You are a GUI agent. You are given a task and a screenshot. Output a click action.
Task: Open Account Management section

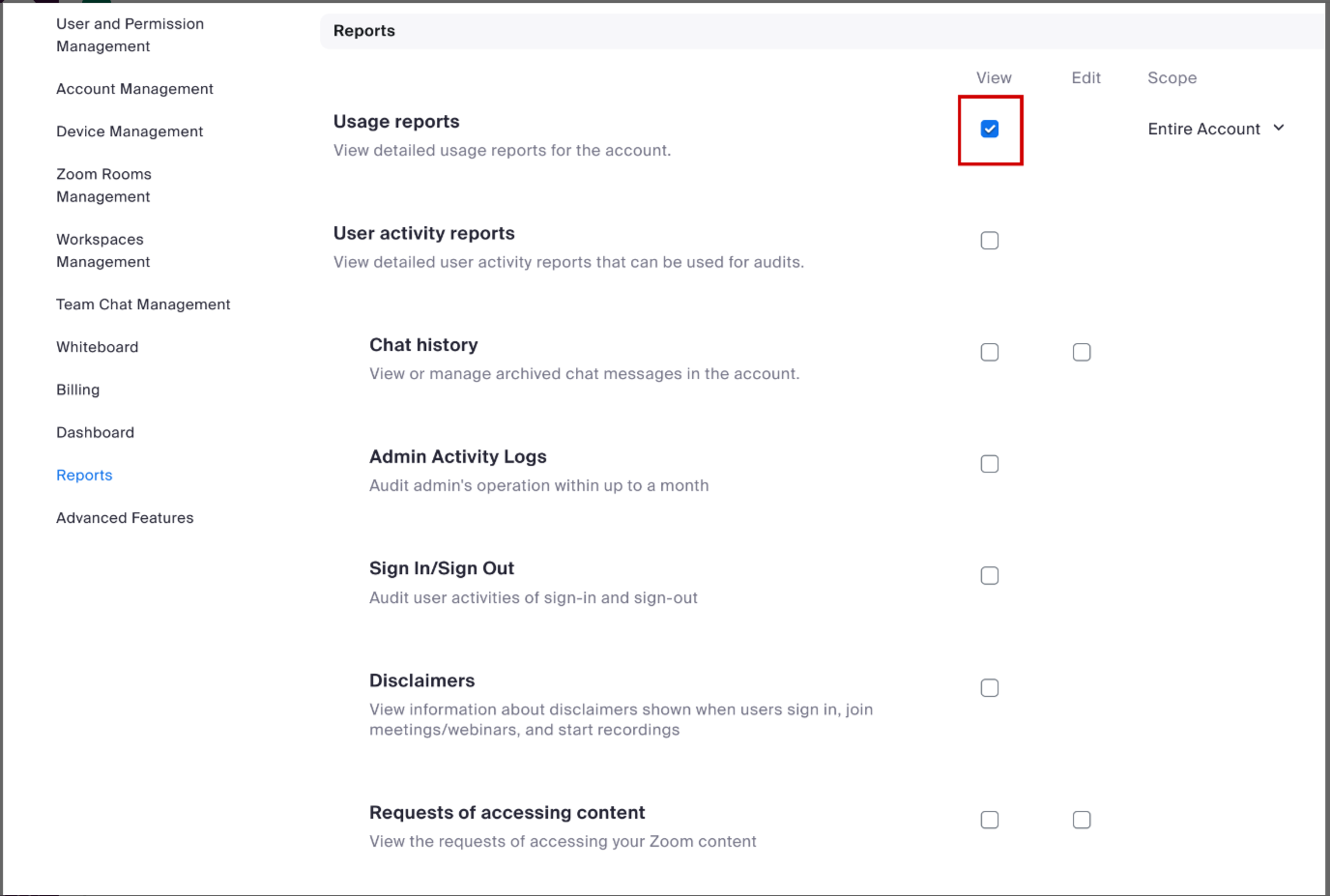click(x=134, y=89)
